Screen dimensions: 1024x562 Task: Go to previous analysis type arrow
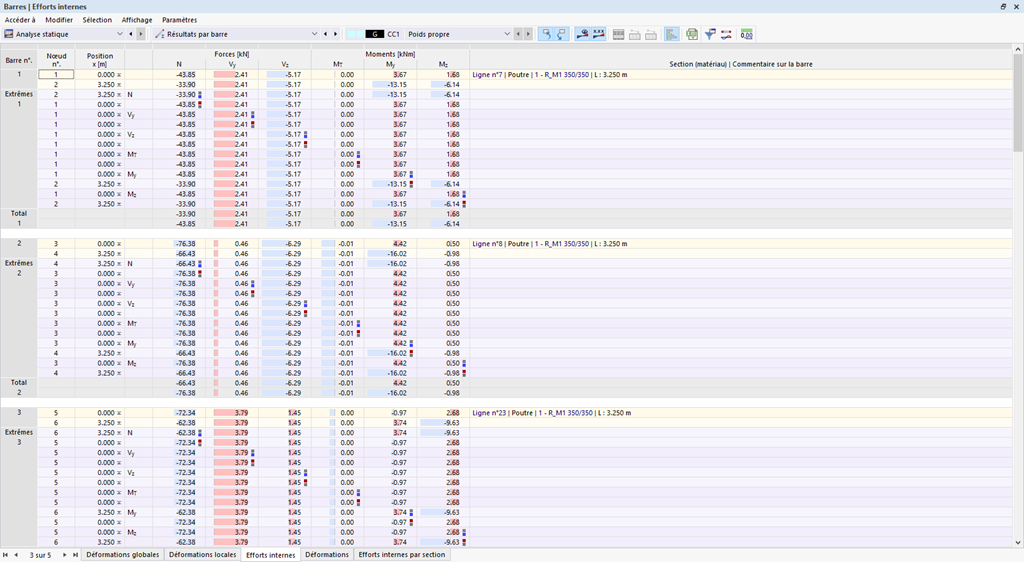(x=131, y=34)
